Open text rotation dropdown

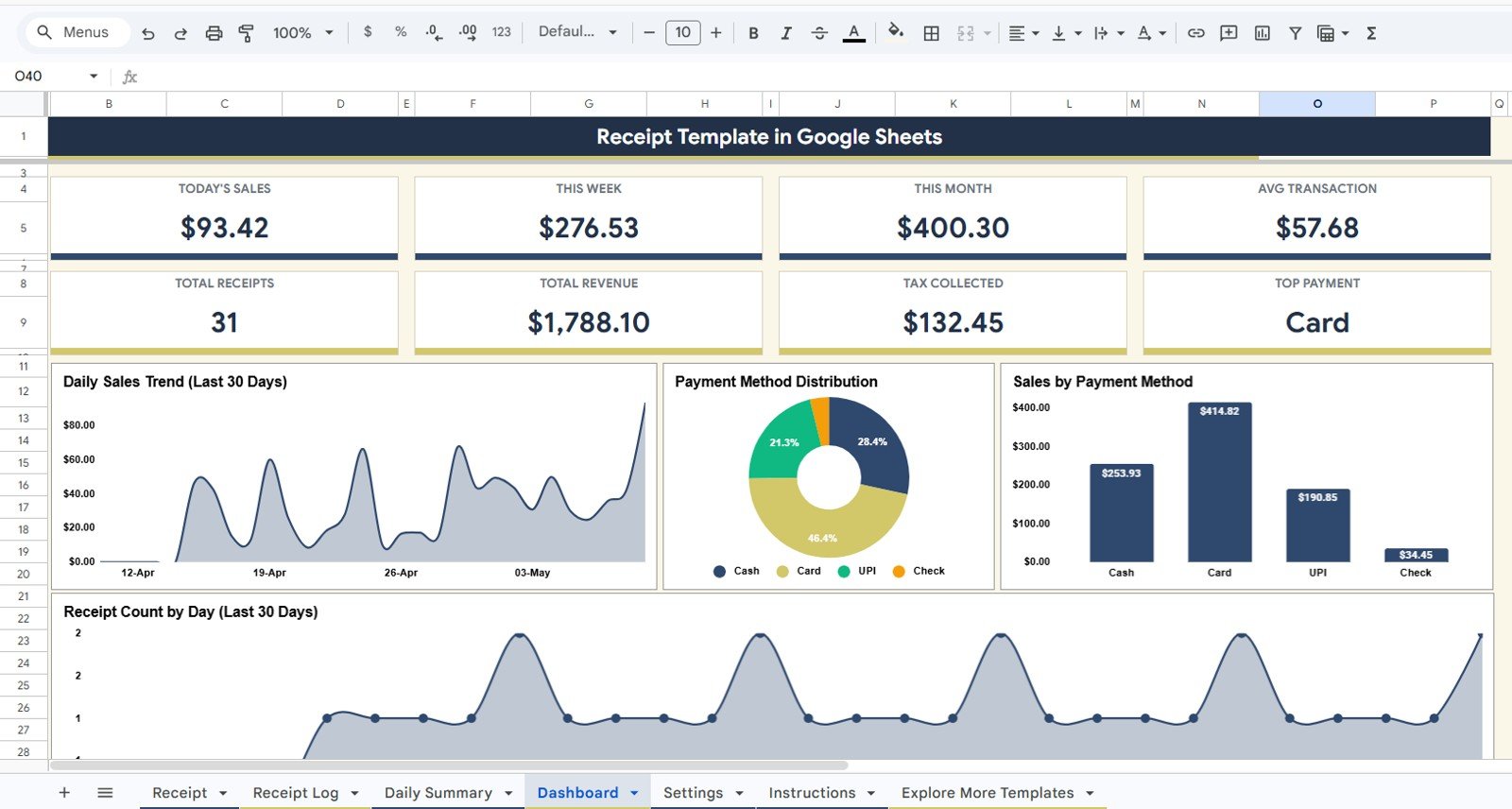coord(1151,33)
